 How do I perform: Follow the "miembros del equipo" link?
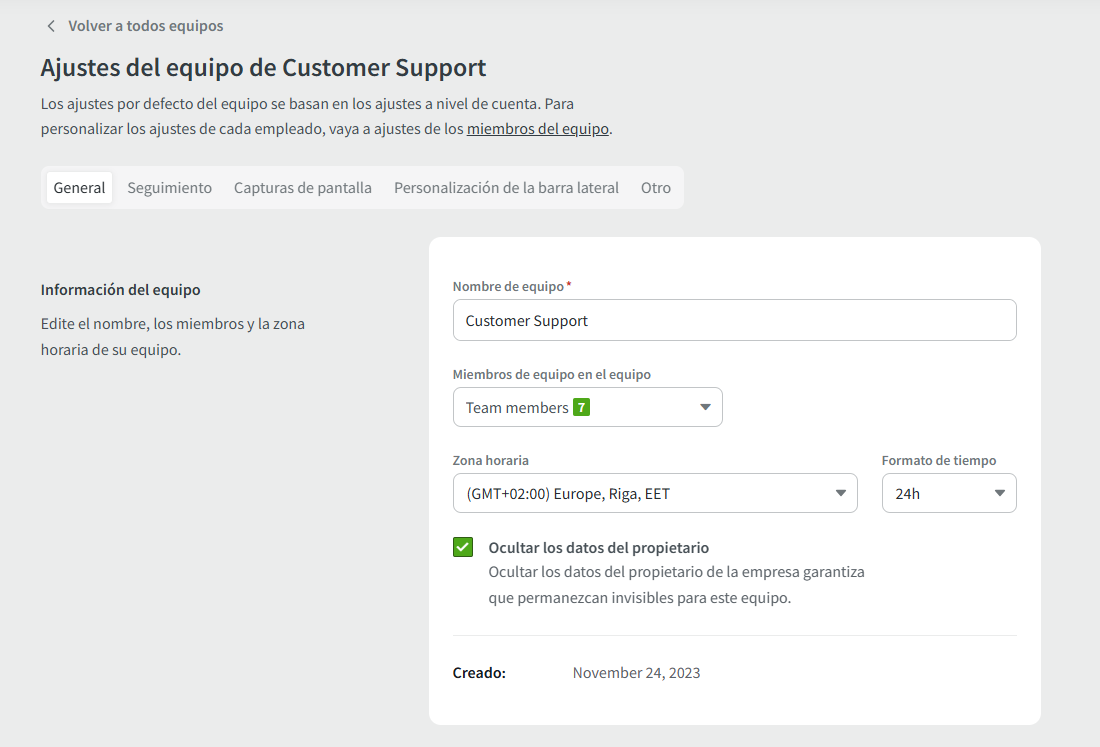click(x=537, y=129)
